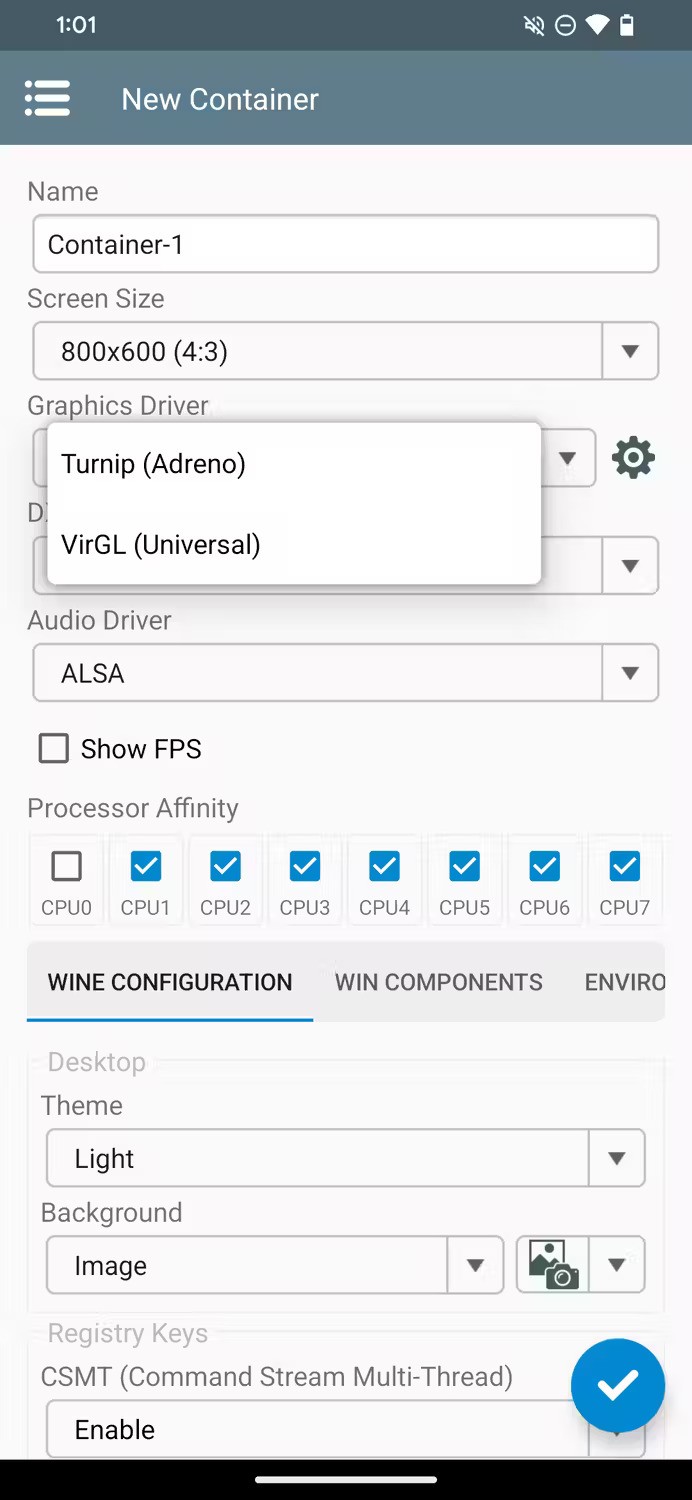Check the CPU0 affinity box
This screenshot has height=1500, width=692.
66,866
